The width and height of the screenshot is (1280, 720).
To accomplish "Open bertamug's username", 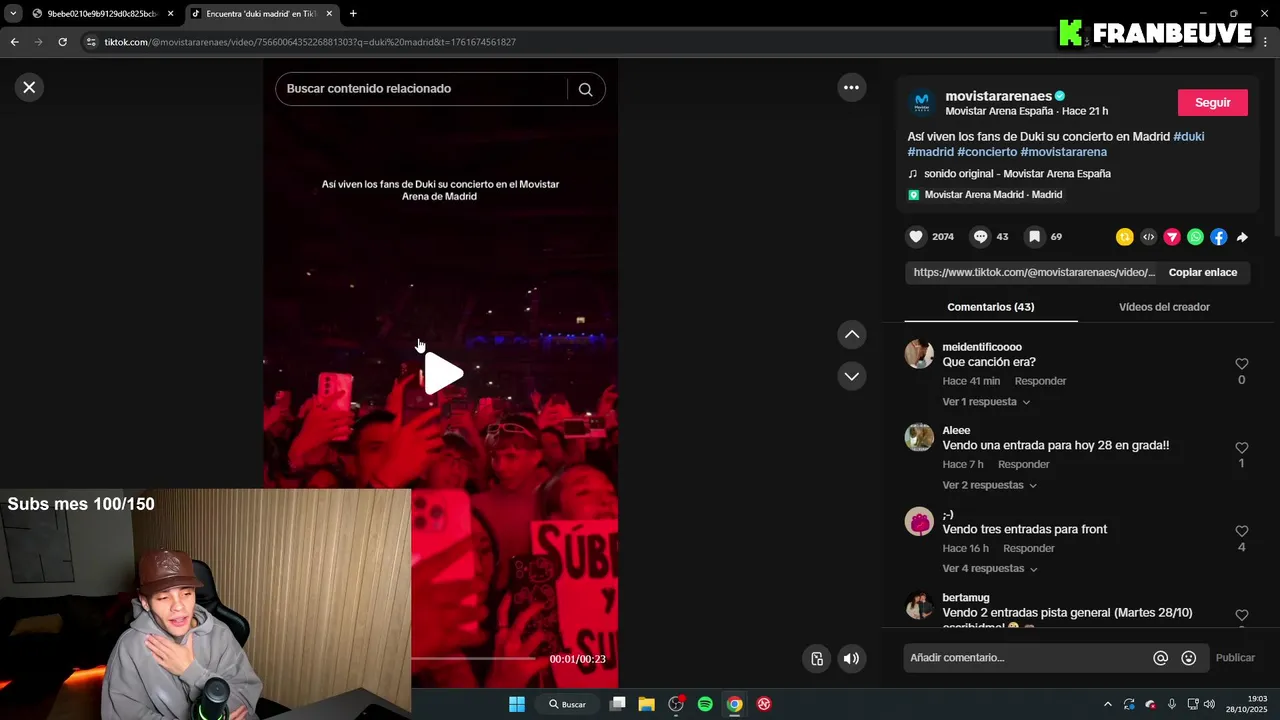I will point(966,598).
